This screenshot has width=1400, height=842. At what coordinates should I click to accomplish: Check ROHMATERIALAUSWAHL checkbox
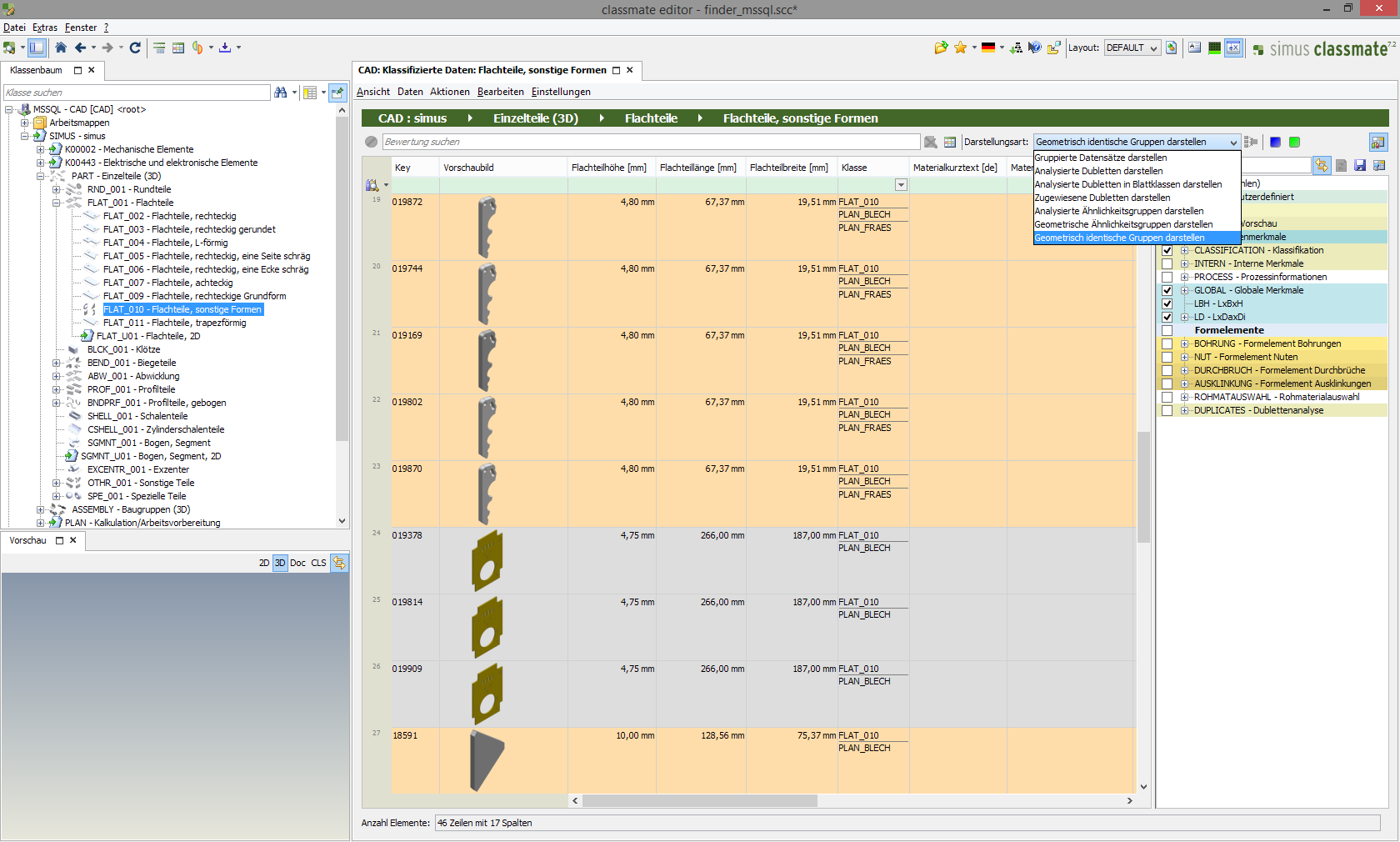[x=1167, y=397]
